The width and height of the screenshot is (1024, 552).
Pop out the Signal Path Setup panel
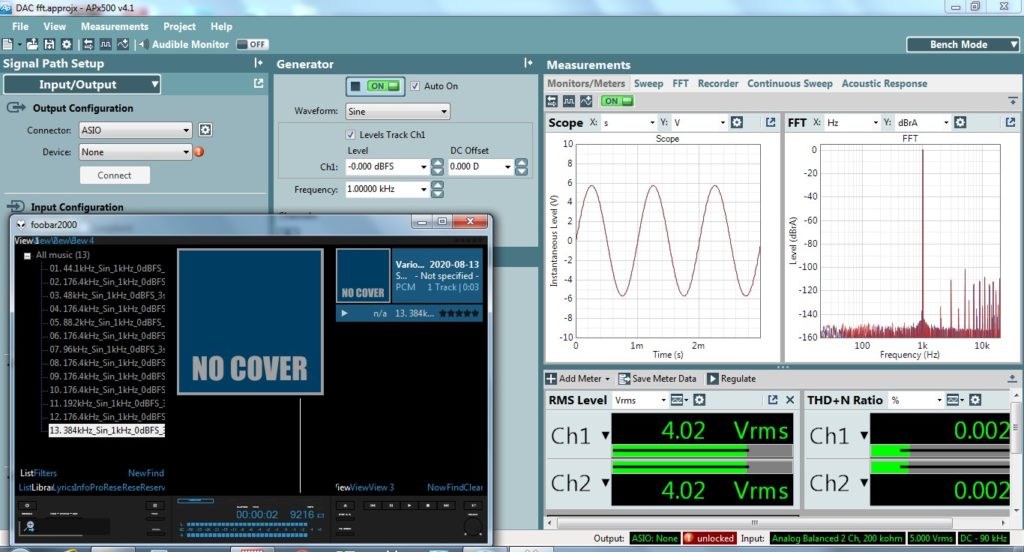(x=258, y=84)
